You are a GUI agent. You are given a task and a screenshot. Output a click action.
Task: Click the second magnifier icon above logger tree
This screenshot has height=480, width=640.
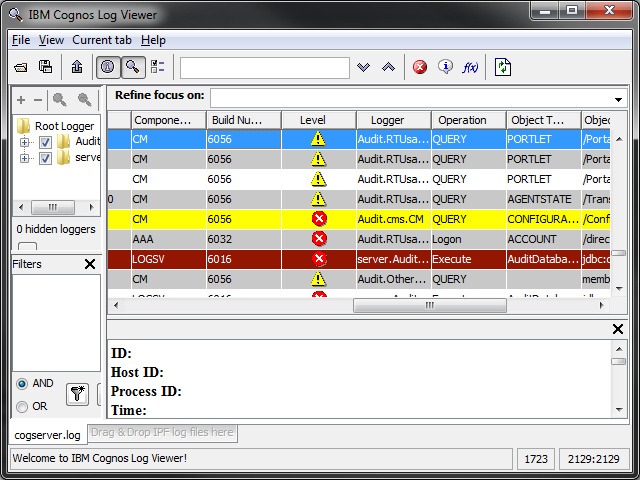coord(84,100)
